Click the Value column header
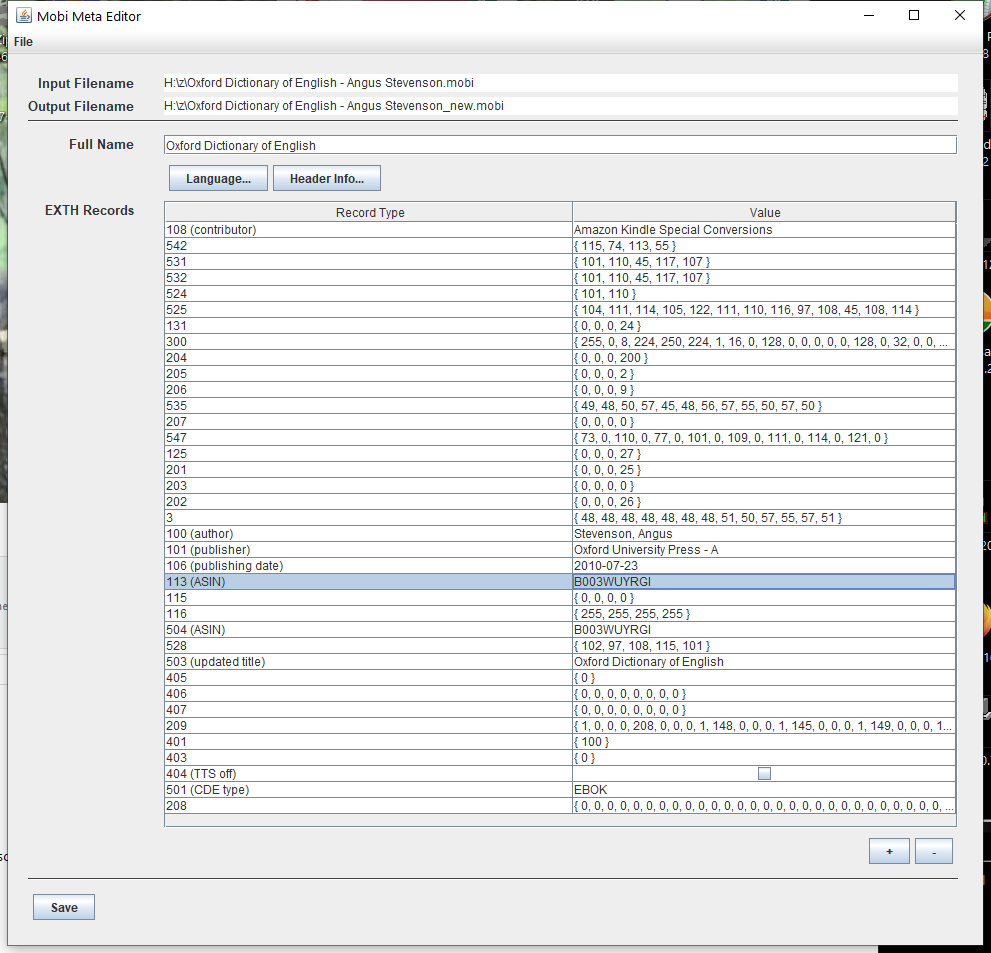The height and width of the screenshot is (953, 991). click(x=764, y=212)
